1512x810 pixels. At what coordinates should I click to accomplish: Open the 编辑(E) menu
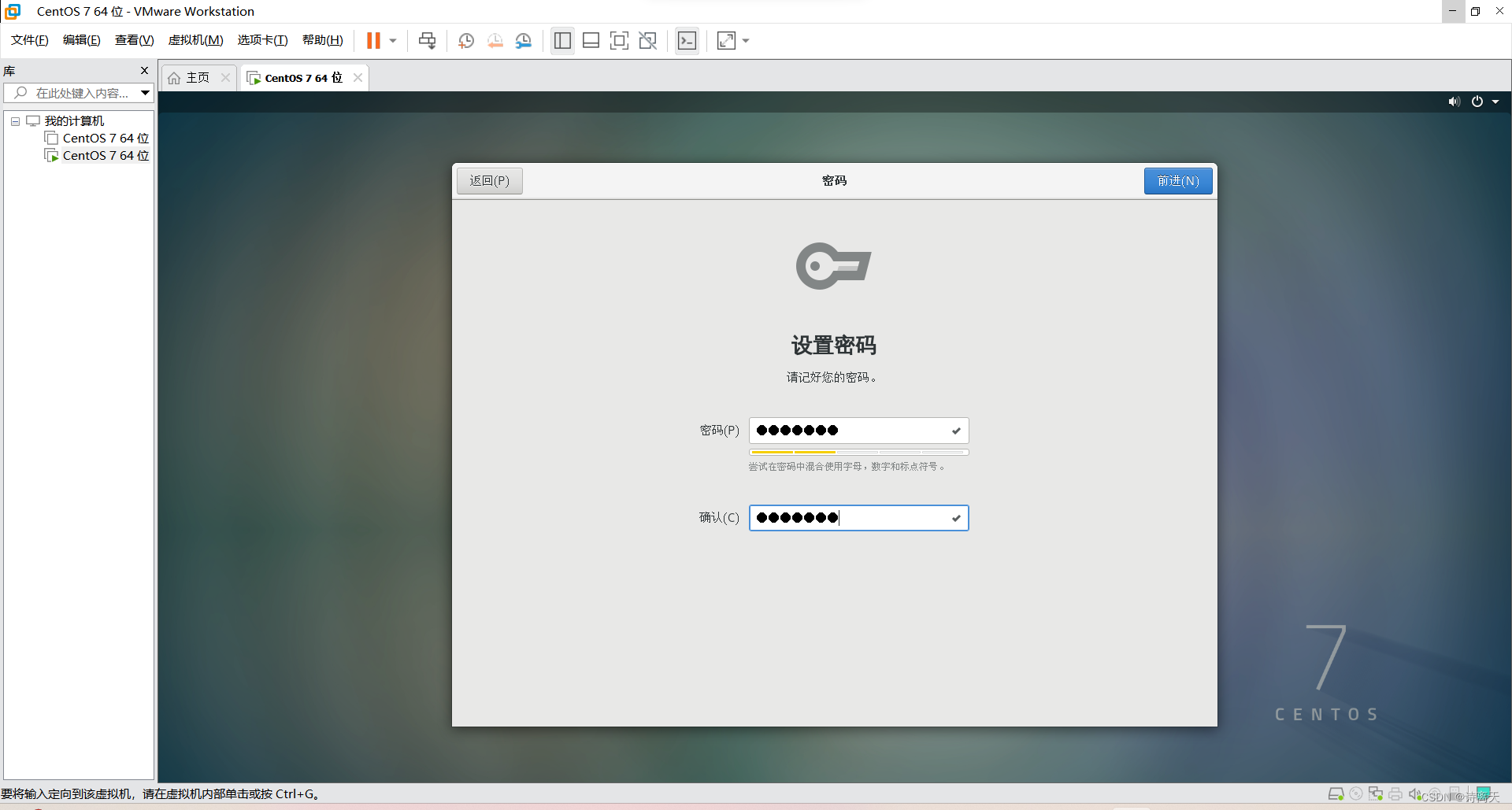pyautogui.click(x=82, y=40)
